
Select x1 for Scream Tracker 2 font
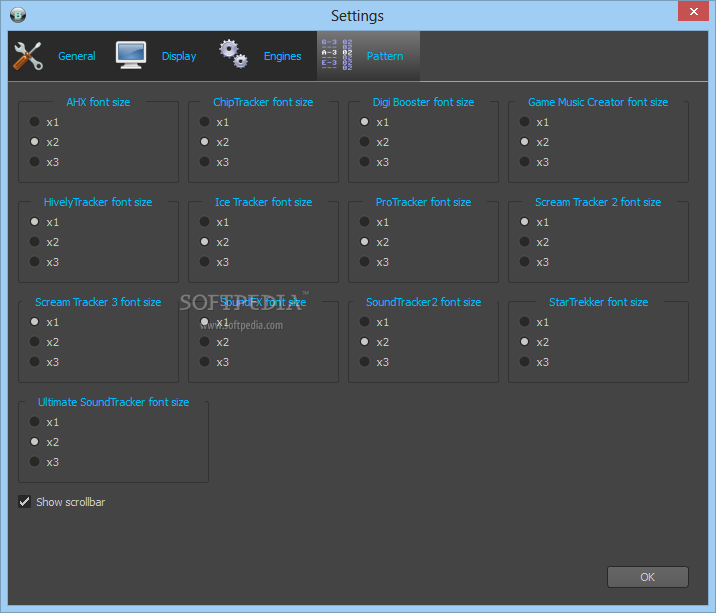click(524, 222)
